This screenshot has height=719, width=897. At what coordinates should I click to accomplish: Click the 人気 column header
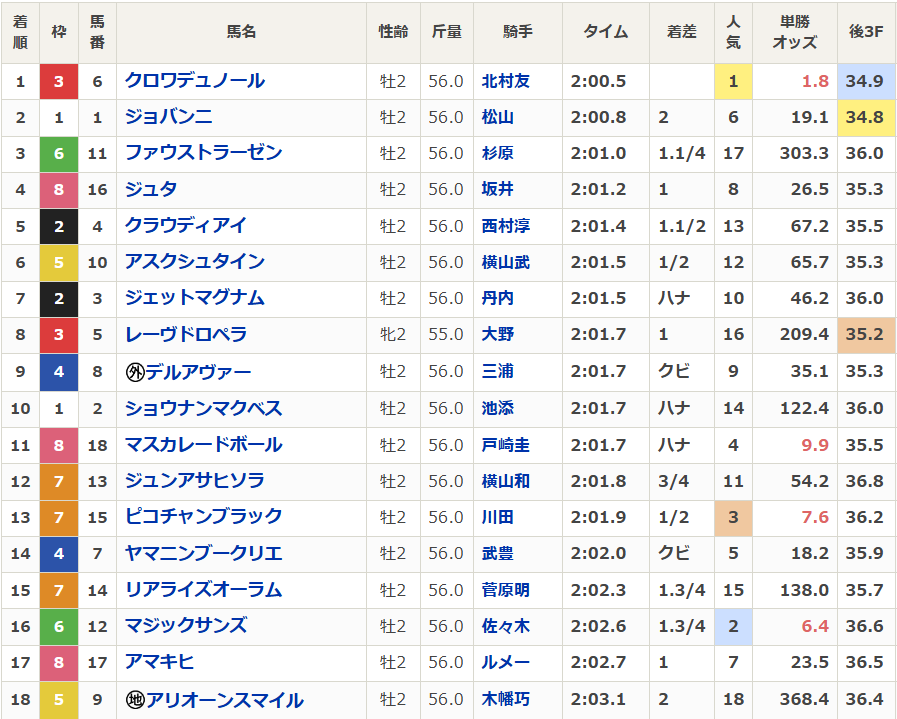click(x=733, y=32)
